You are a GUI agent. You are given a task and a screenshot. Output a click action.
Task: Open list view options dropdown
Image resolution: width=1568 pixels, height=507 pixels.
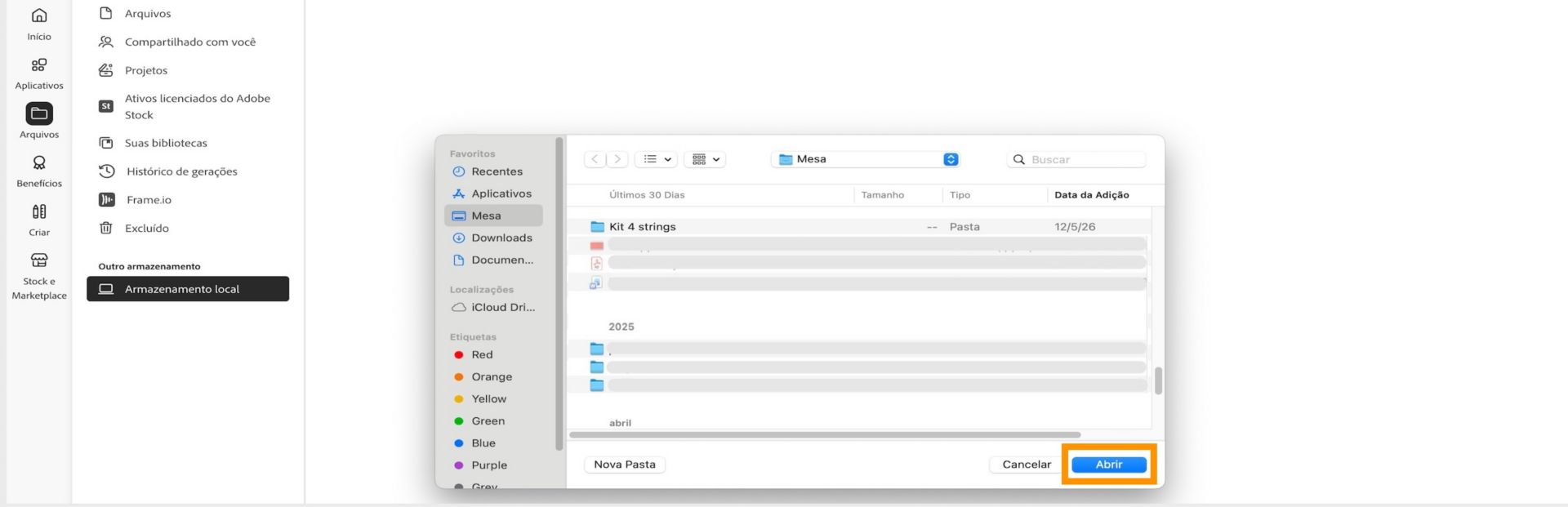(x=656, y=159)
